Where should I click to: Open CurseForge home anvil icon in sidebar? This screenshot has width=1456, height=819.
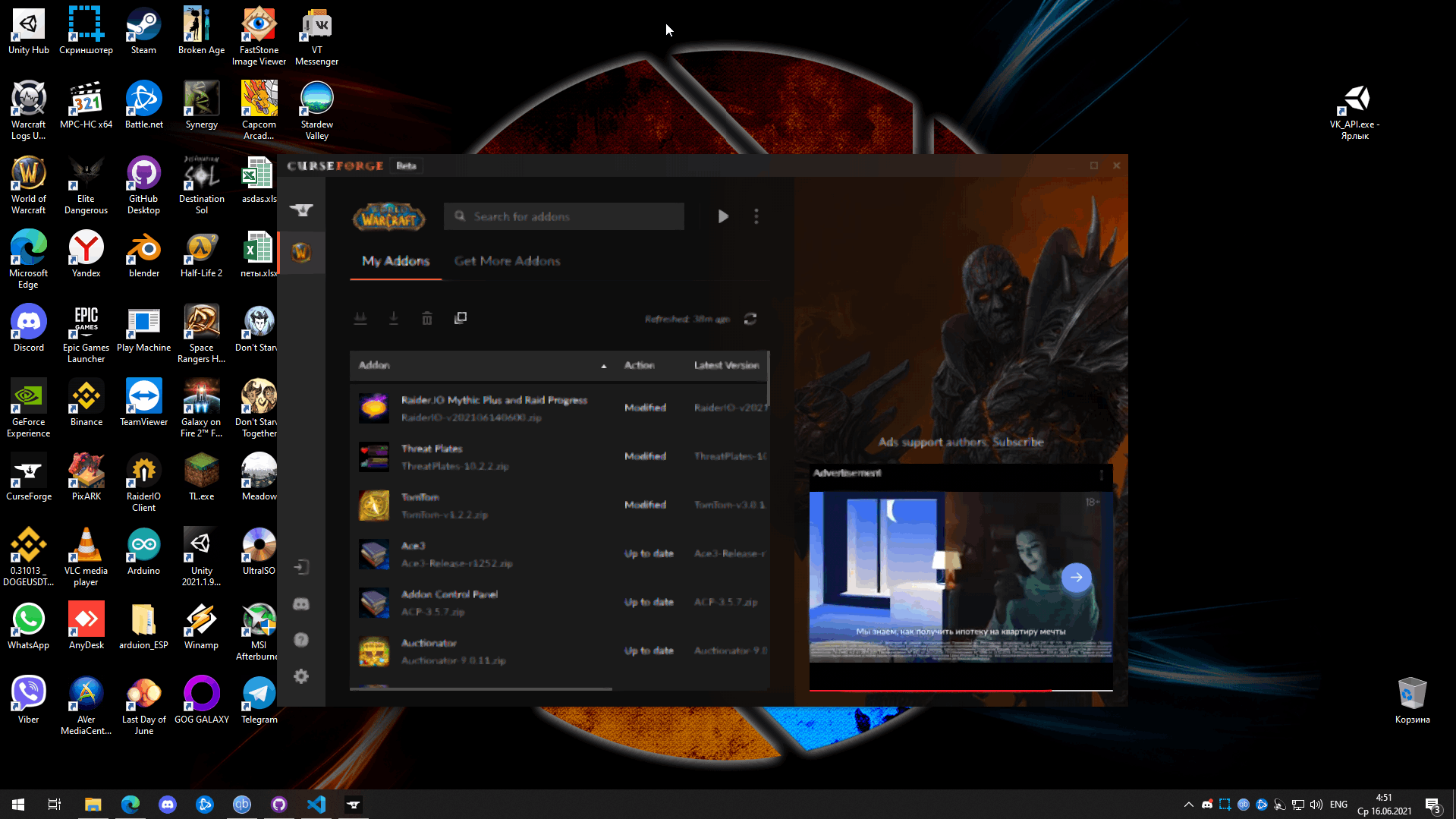click(301, 210)
